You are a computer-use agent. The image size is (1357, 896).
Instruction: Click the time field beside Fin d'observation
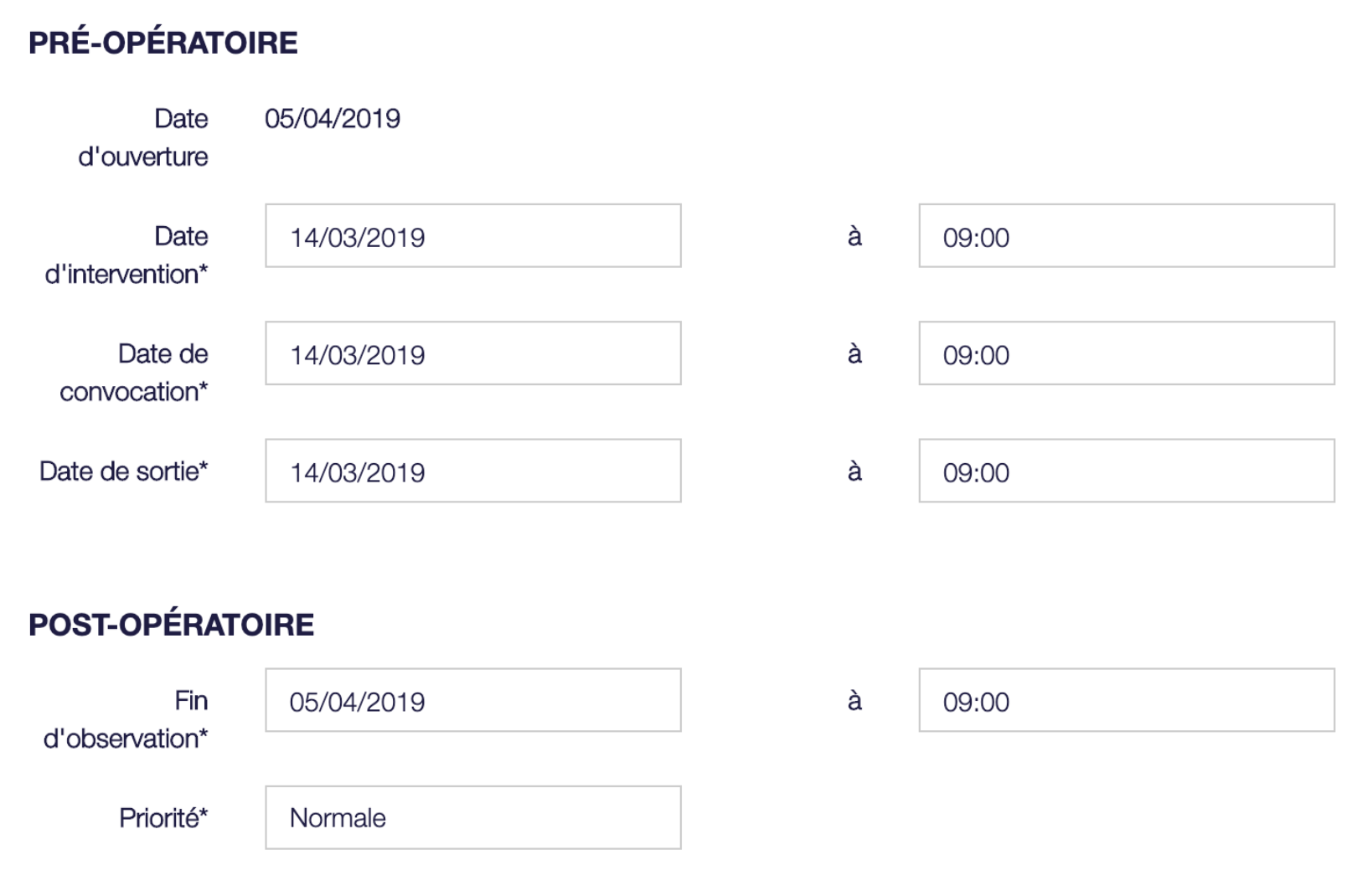coord(1127,700)
